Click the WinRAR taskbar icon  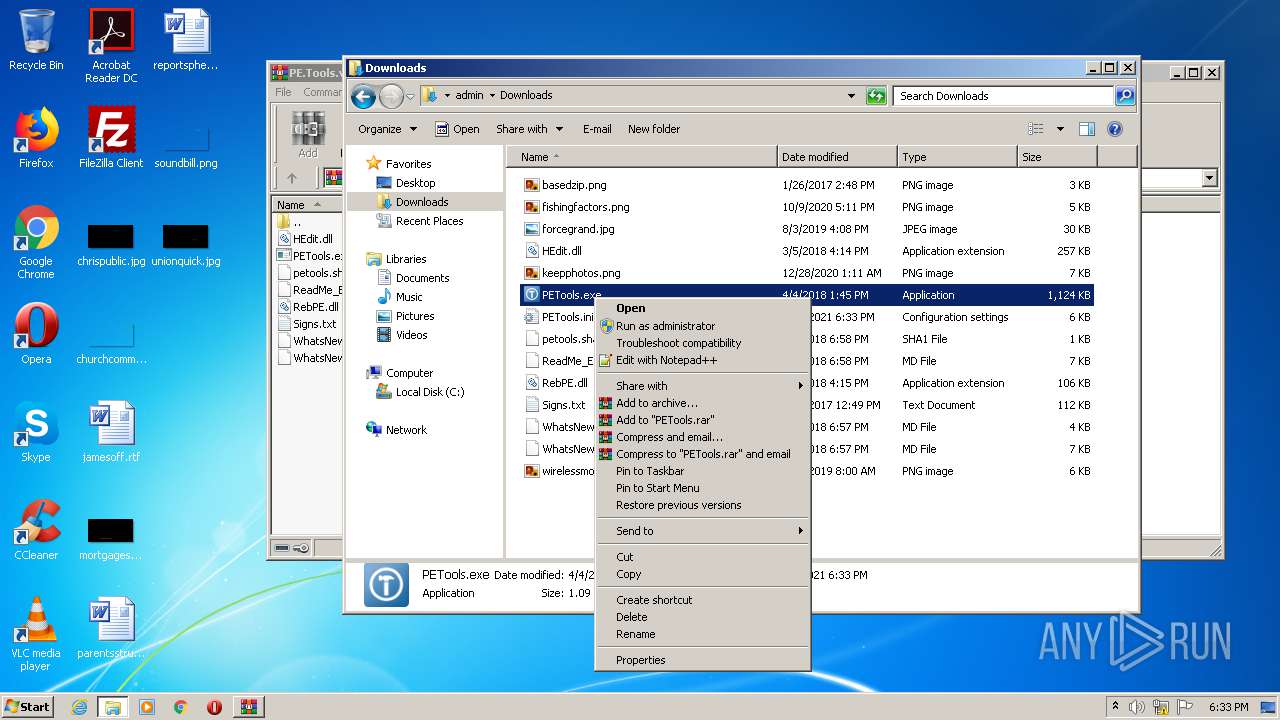click(248, 707)
